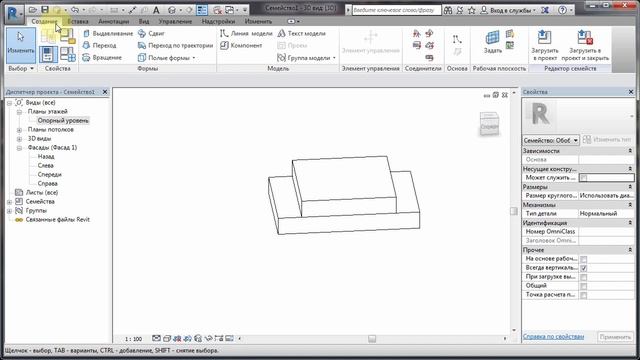
Task: Click the horizontal scrollbar thumb under the view
Action: pyautogui.click(x=372, y=339)
